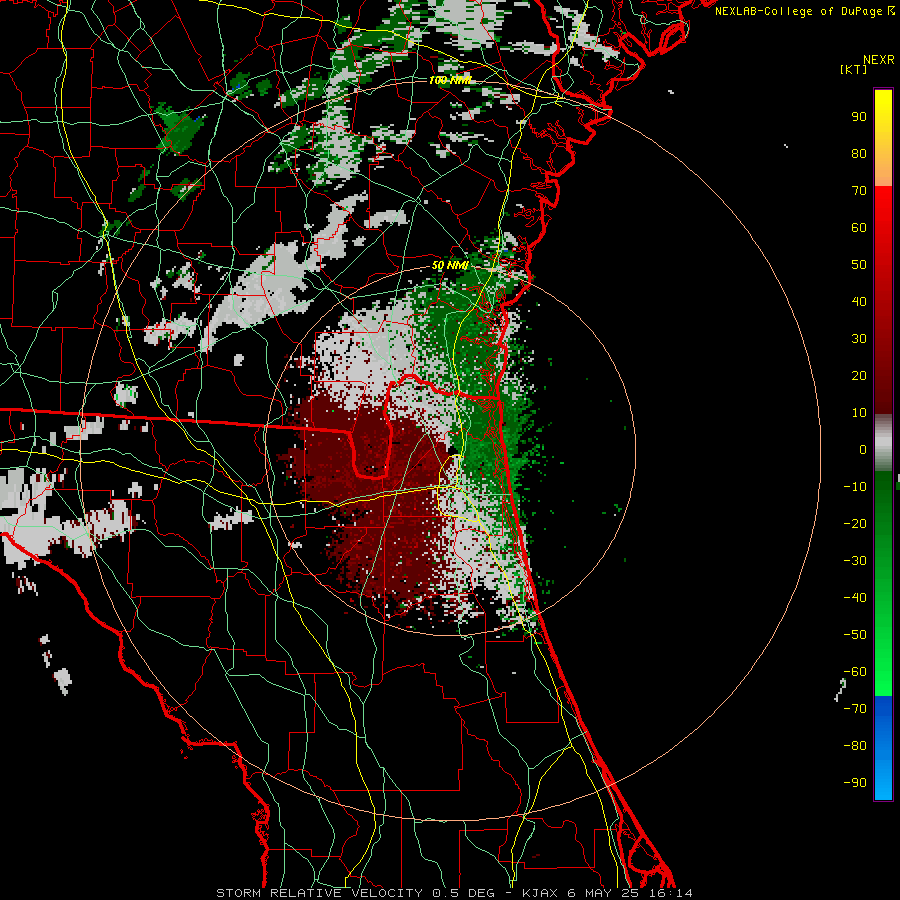Click the -10 value on the velocity scale
900x900 pixels.
(855, 487)
